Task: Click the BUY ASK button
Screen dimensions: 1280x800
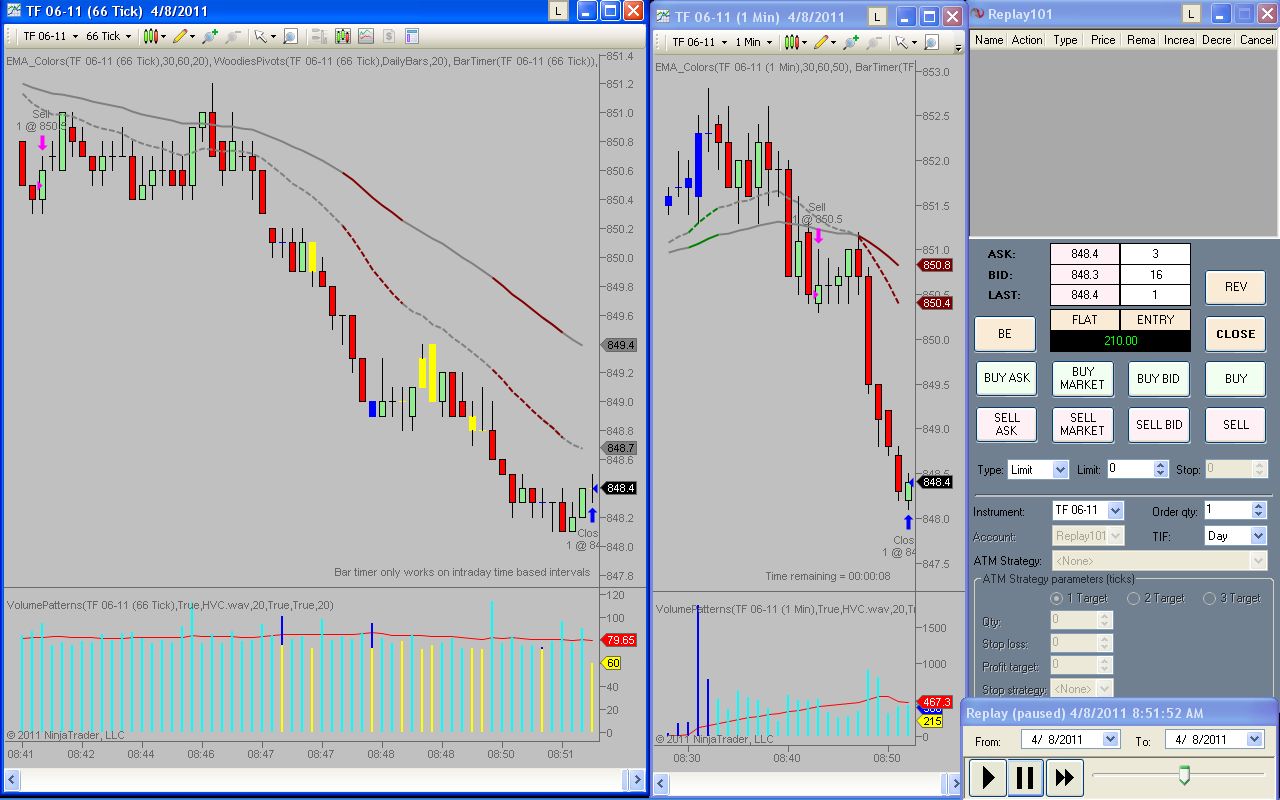Action: coord(1007,378)
